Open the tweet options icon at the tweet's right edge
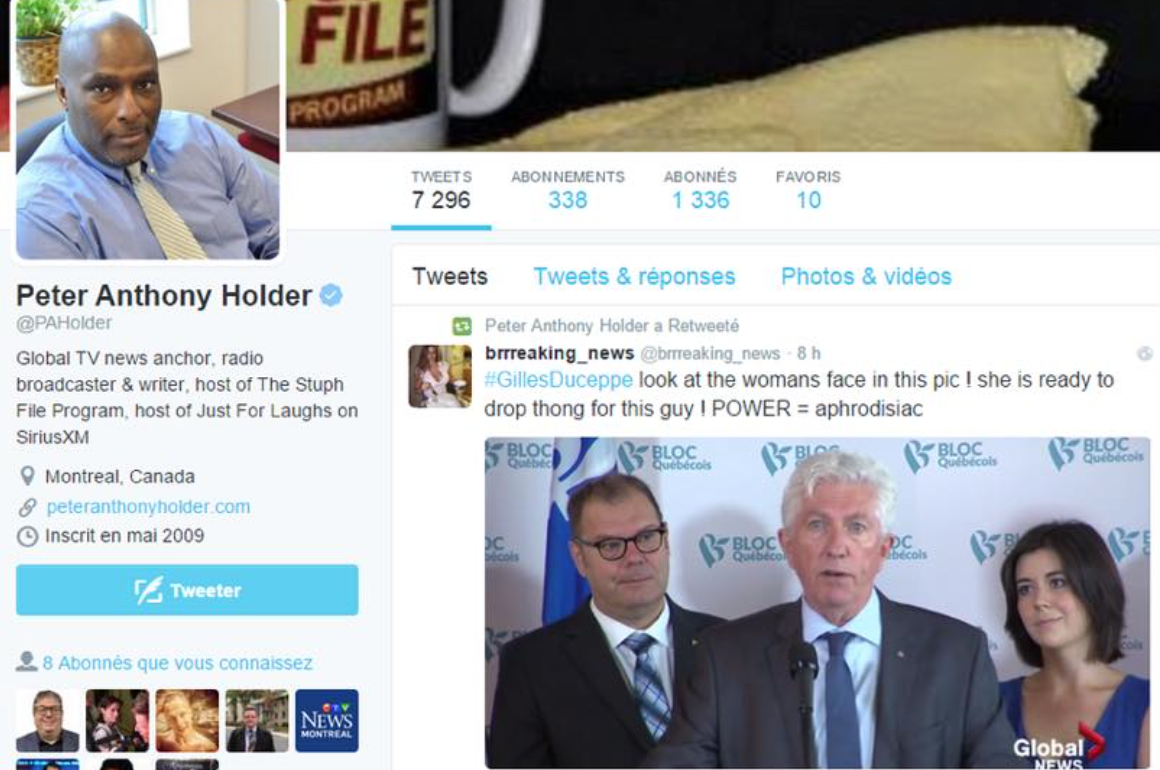Screen dimensions: 1160x770 coord(1144,354)
